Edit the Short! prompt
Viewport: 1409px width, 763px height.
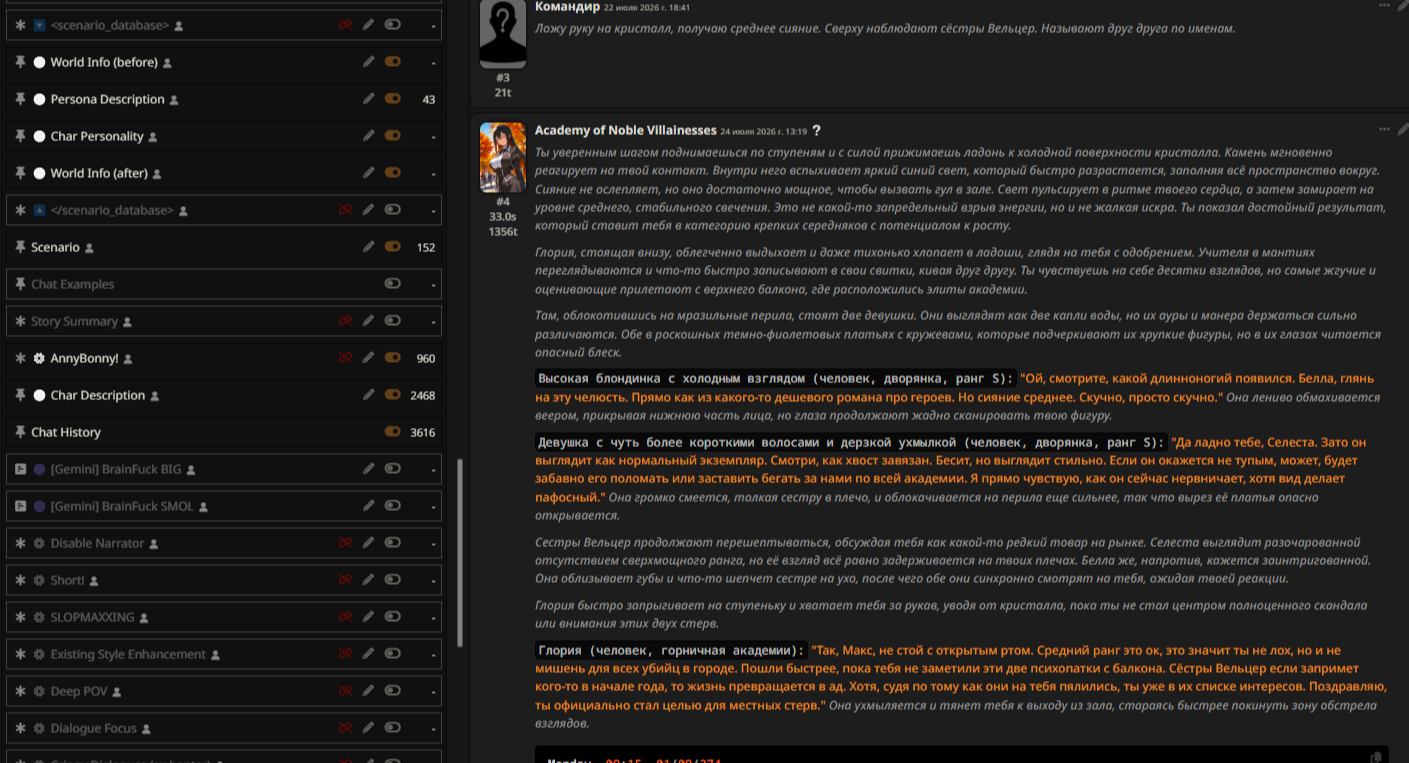(369, 580)
